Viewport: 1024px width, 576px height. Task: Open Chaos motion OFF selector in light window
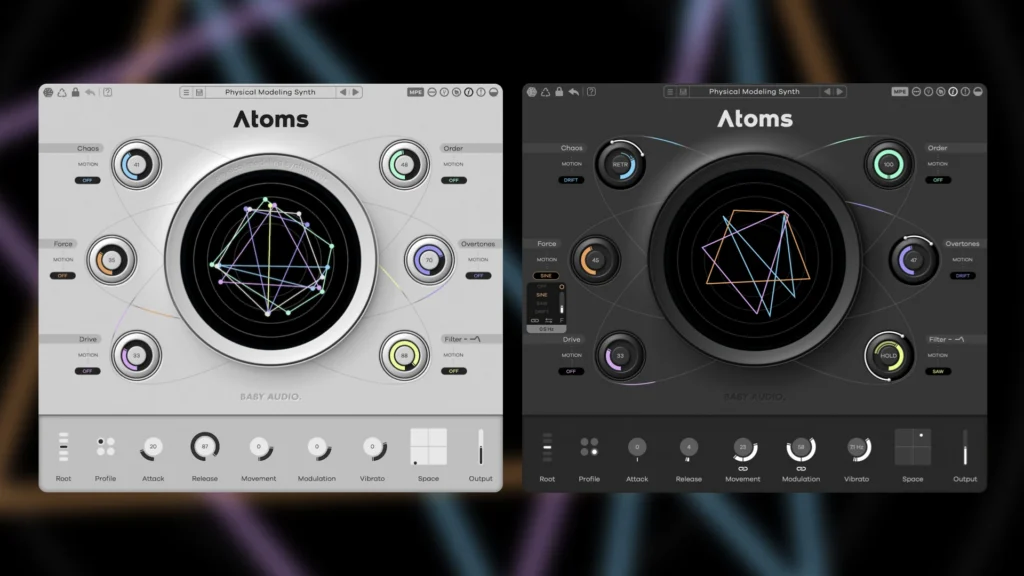(88, 180)
